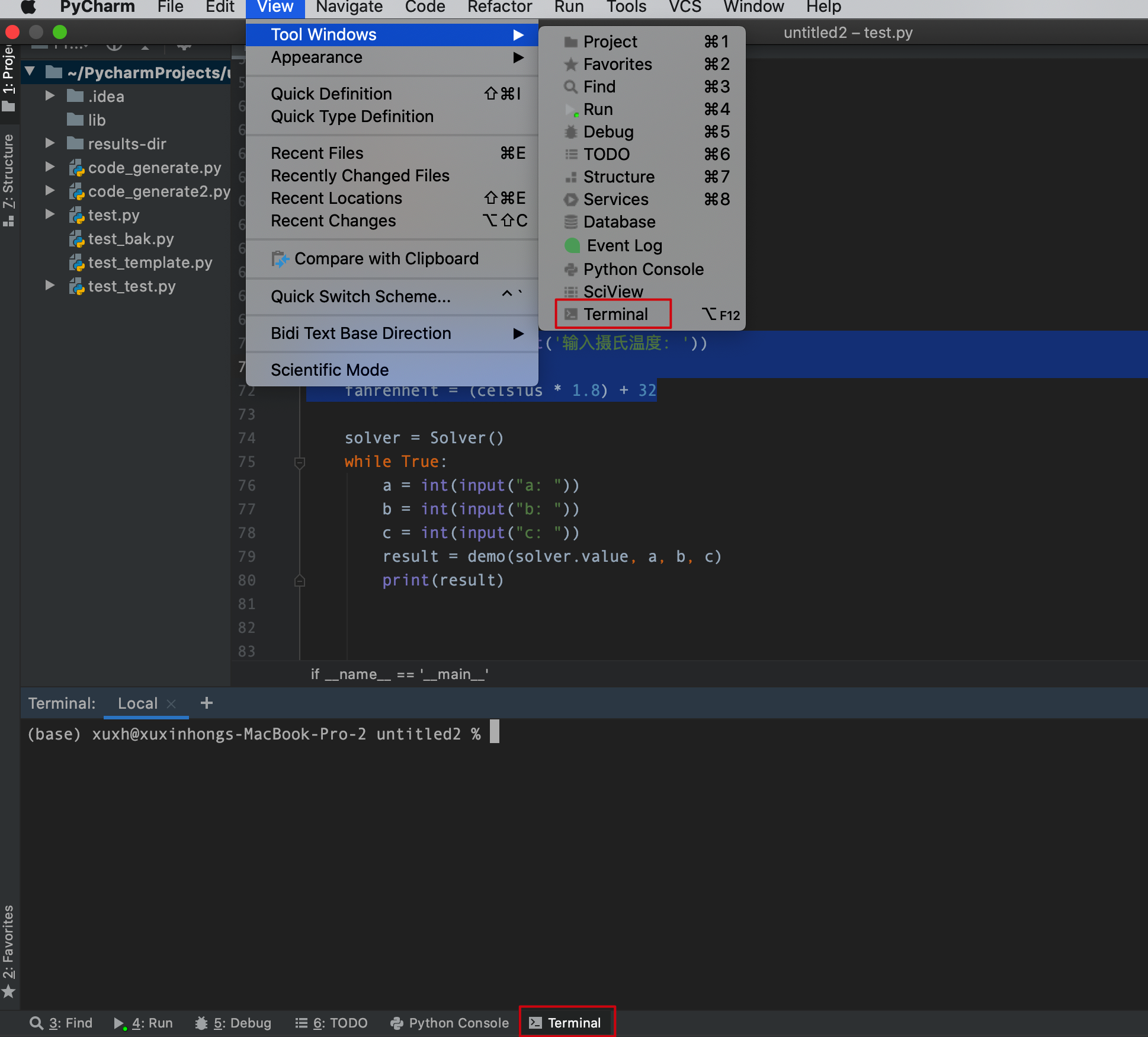
Task: Close the Local terminal tab
Action: 171,703
